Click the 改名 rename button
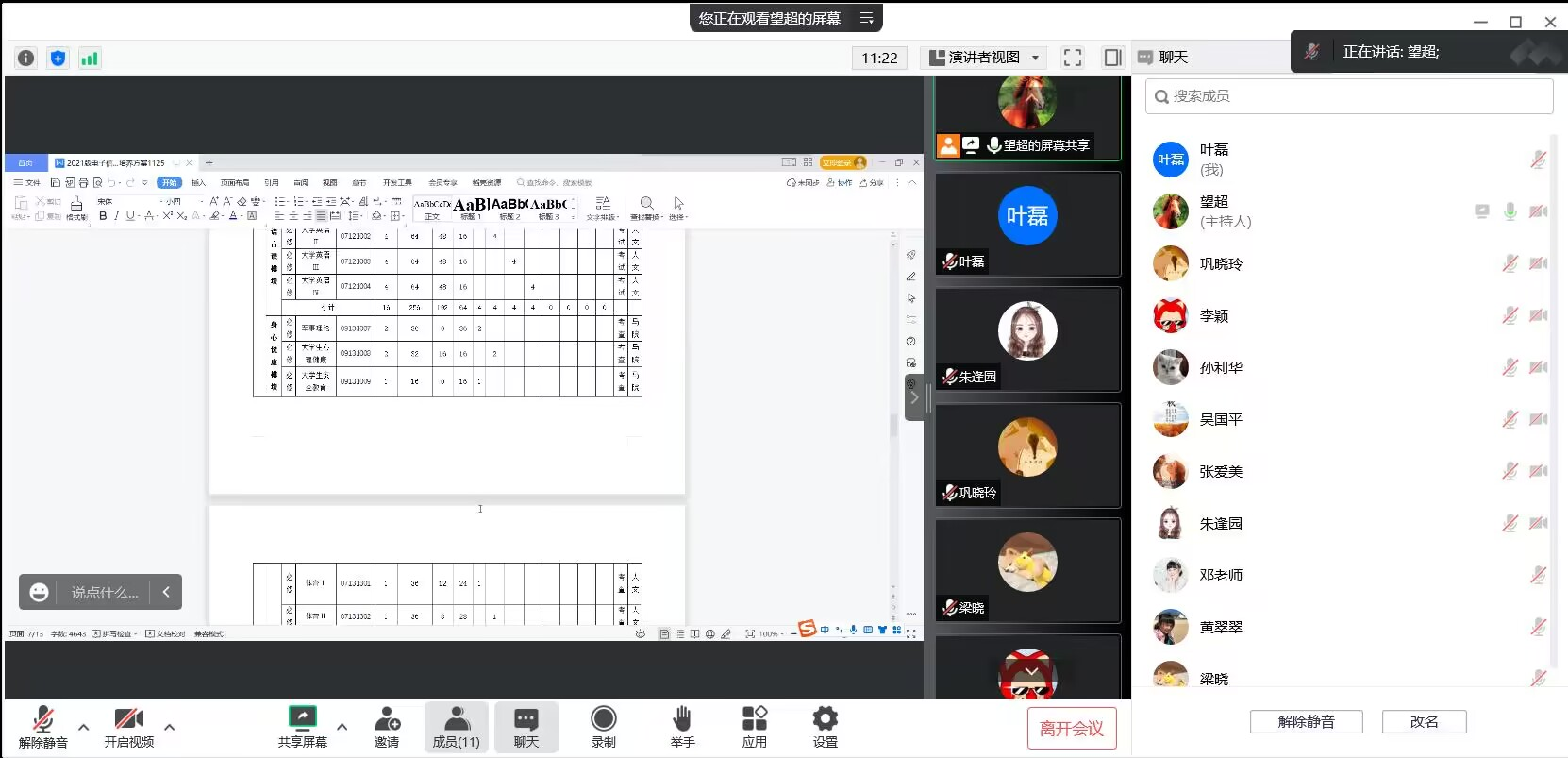 (1425, 721)
